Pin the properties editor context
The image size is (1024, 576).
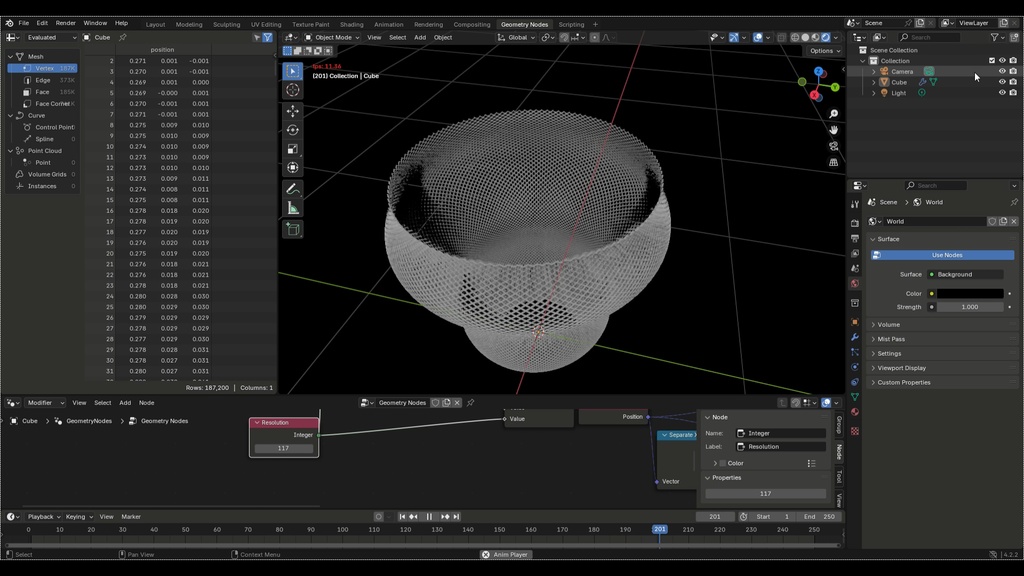(1014, 202)
